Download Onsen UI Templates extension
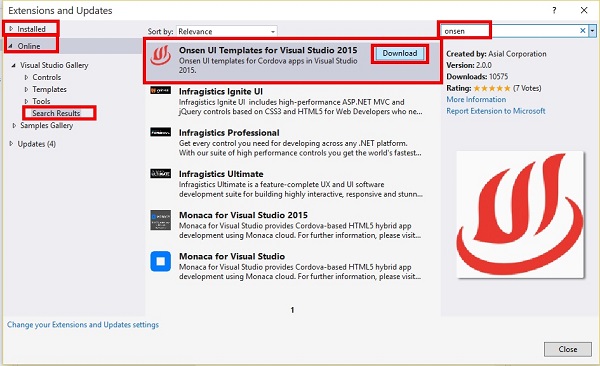This screenshot has height=366, width=600. point(400,53)
